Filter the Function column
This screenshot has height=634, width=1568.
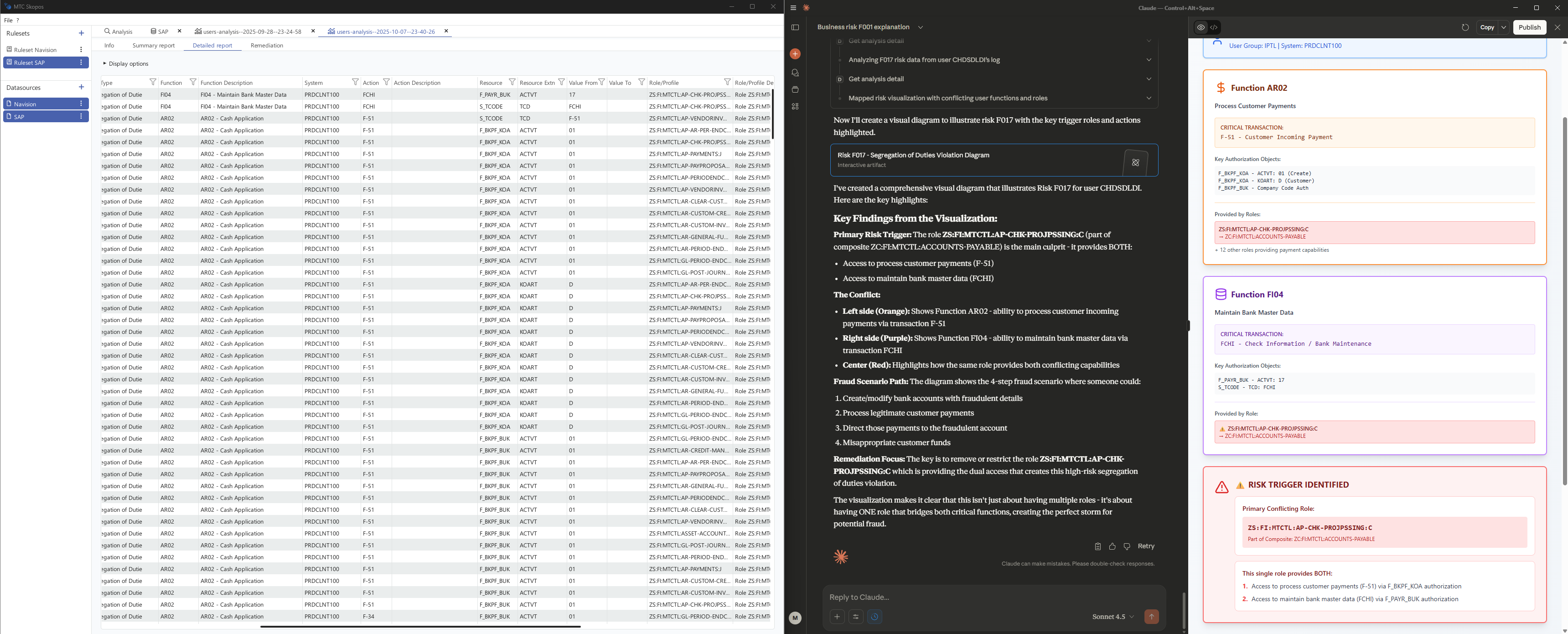pos(193,82)
